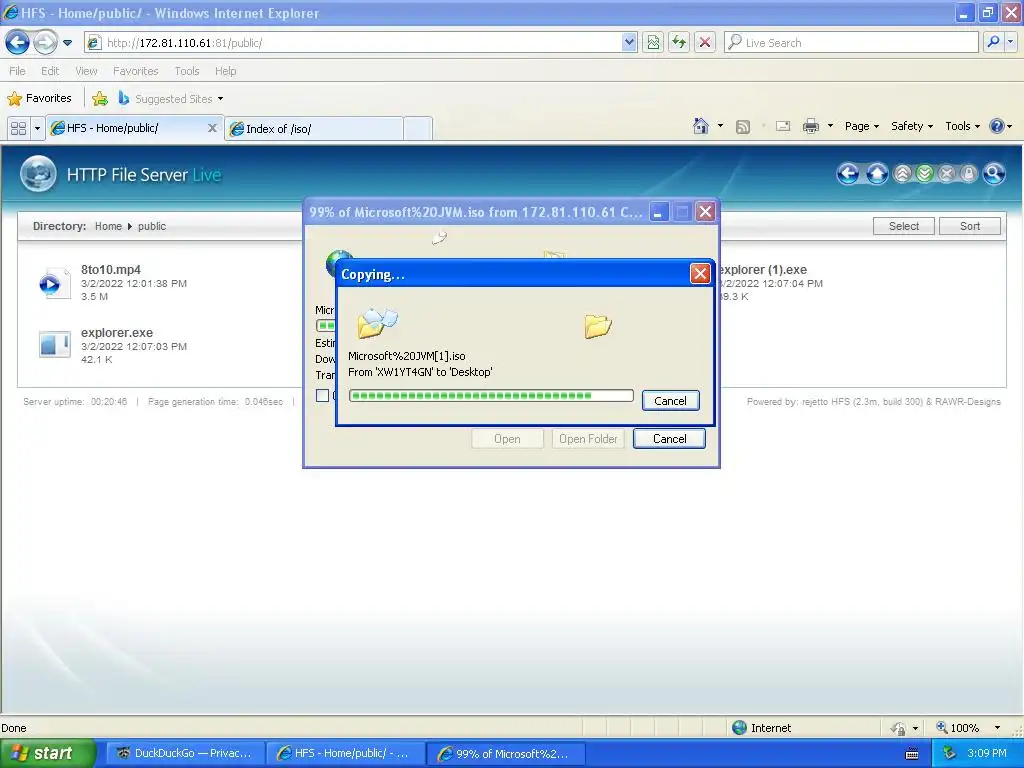Viewport: 1024px width, 768px height.
Task: Switch to 99% of Microsoft taskbar item
Action: [x=505, y=754]
